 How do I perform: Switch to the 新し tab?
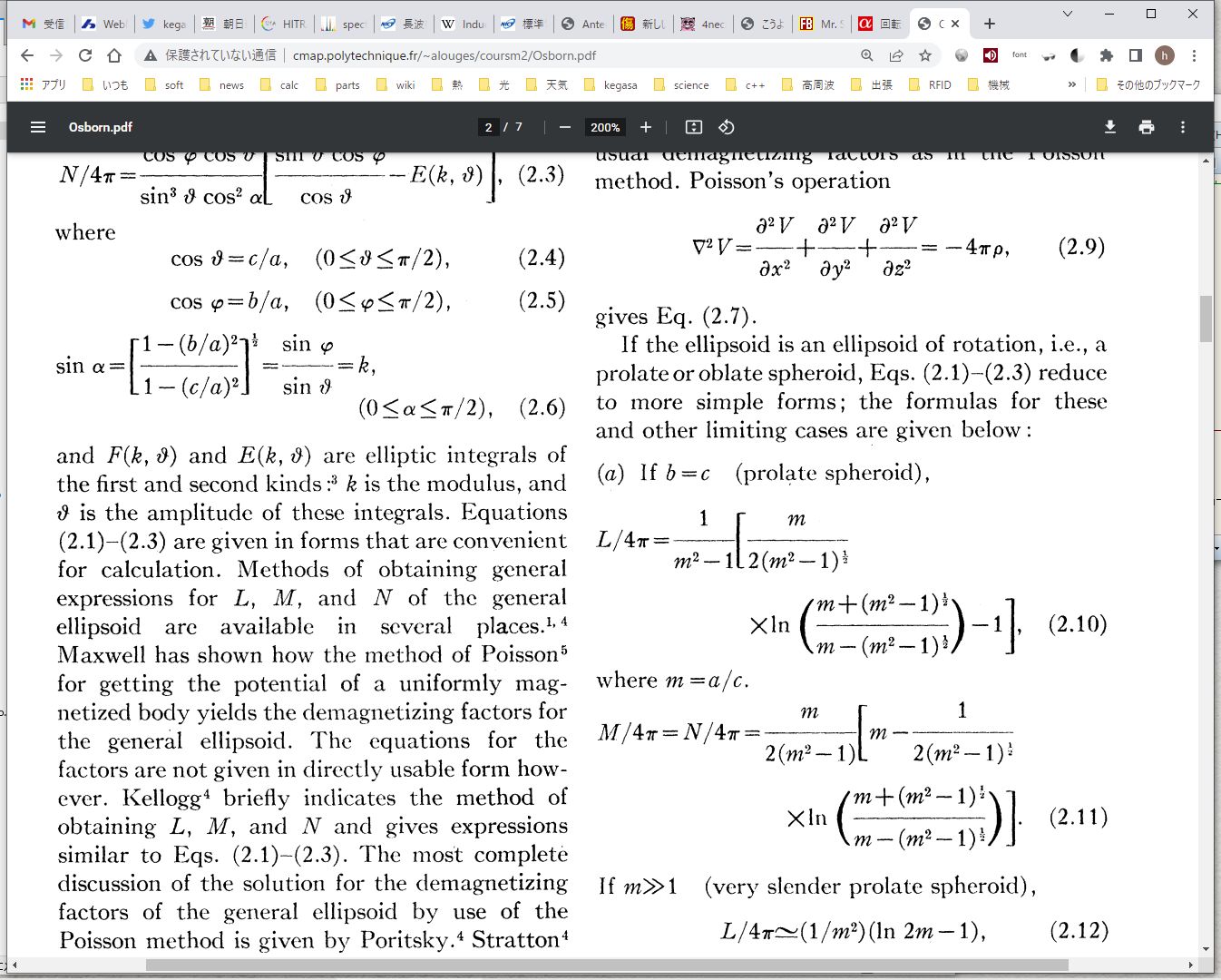pyautogui.click(x=641, y=24)
